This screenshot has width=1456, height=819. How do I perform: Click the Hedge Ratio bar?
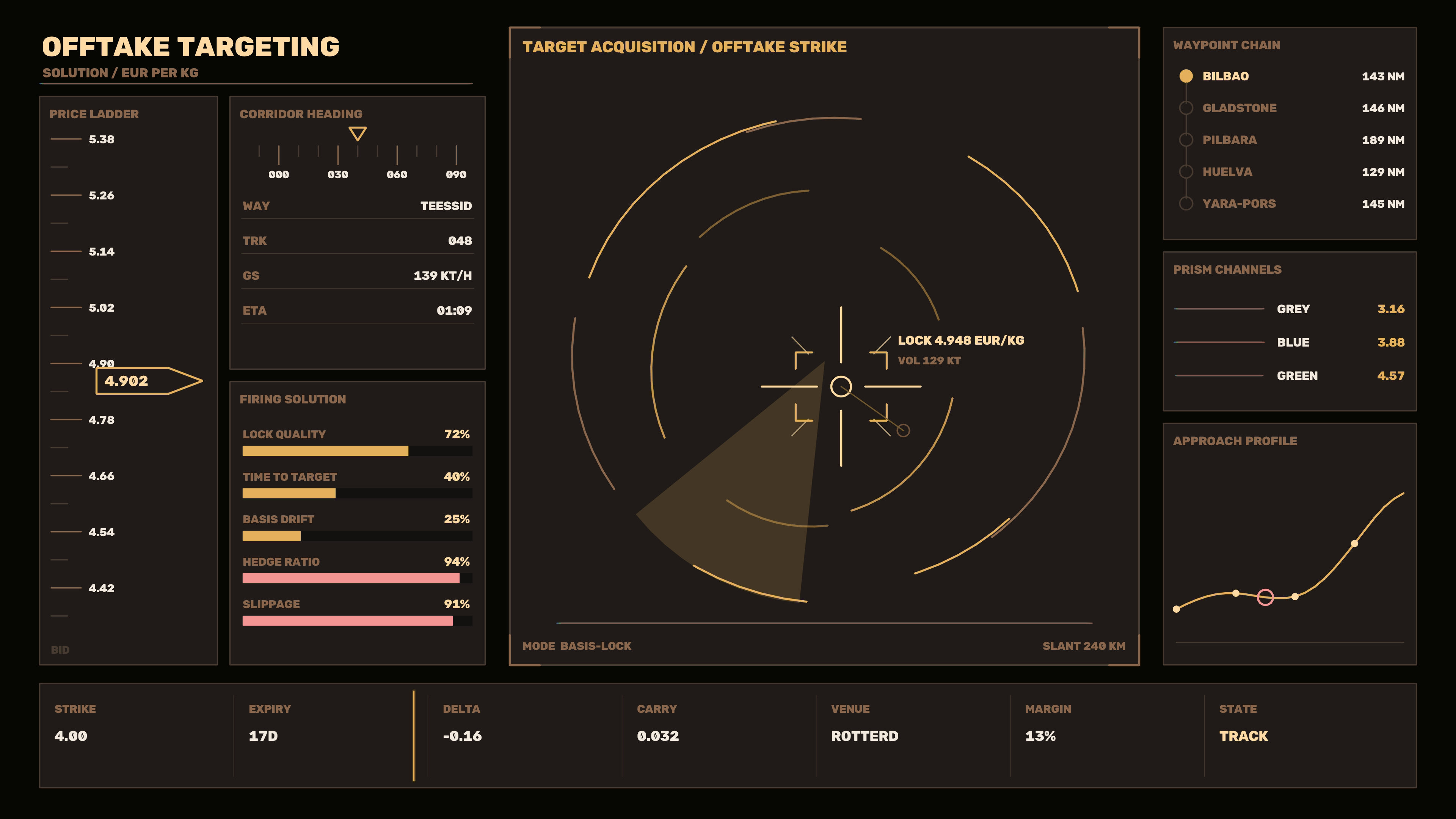357,578
